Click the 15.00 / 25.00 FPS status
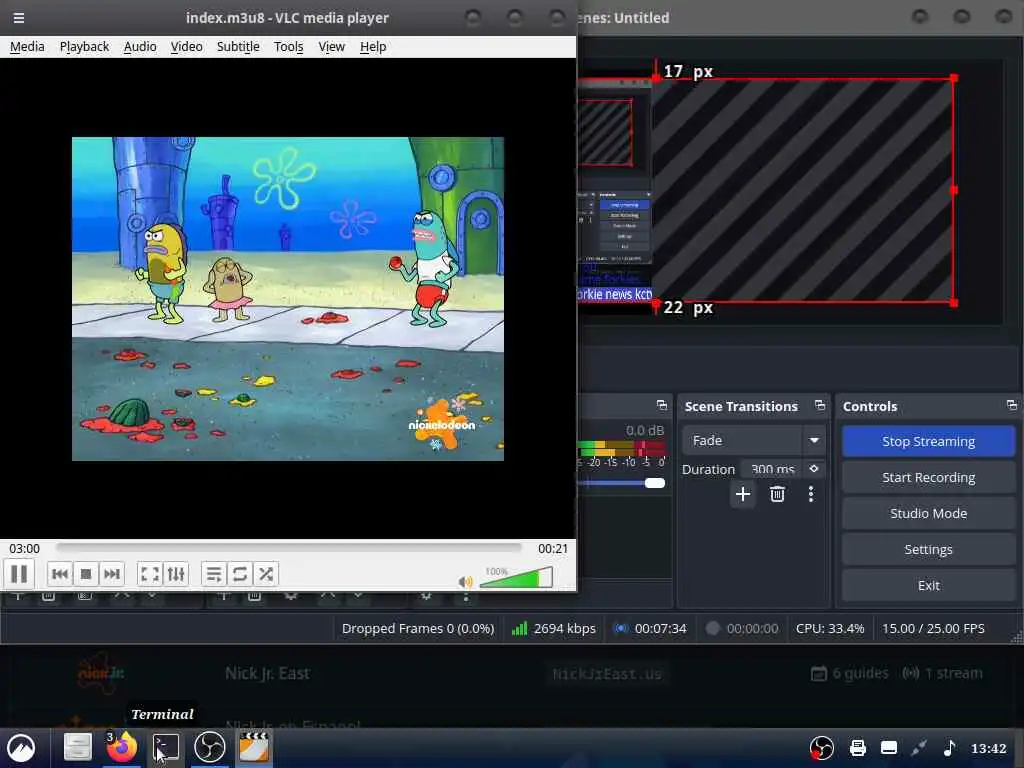 pos(933,628)
